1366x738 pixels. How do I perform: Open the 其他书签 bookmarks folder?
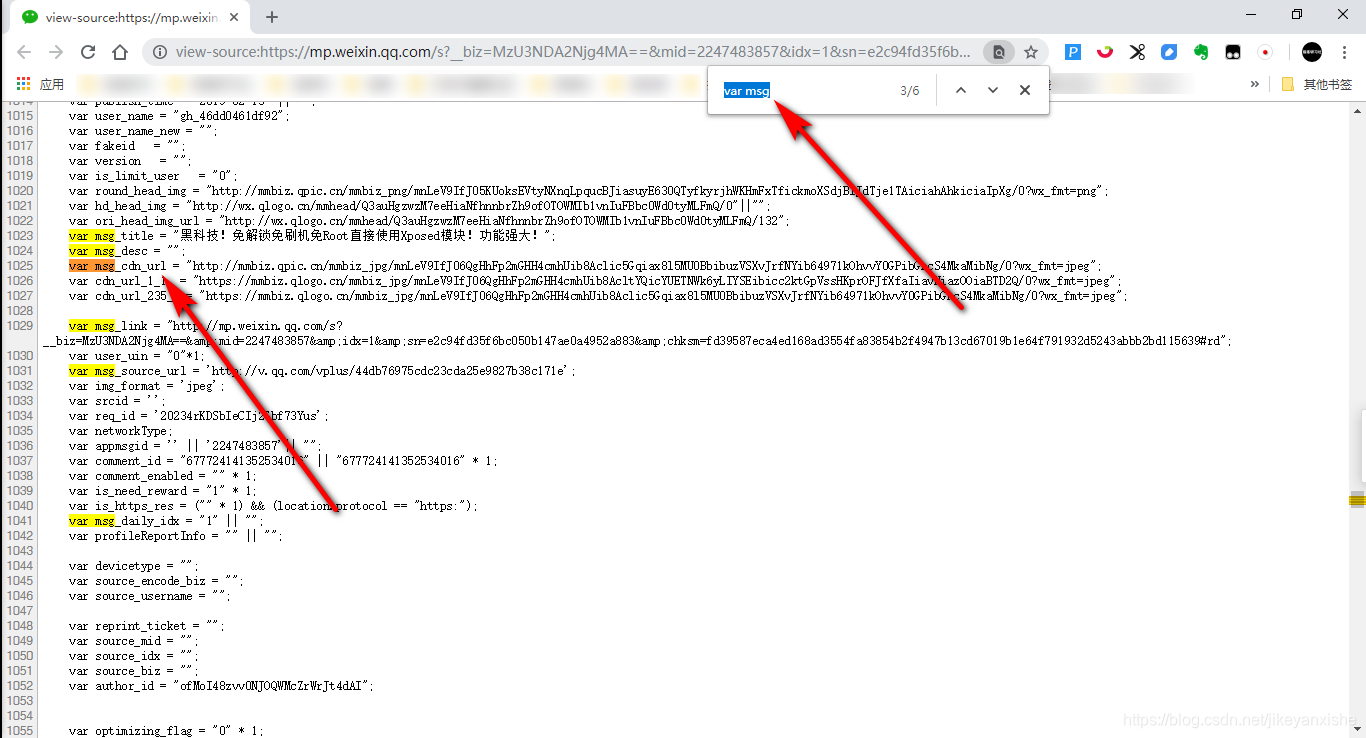point(1317,85)
